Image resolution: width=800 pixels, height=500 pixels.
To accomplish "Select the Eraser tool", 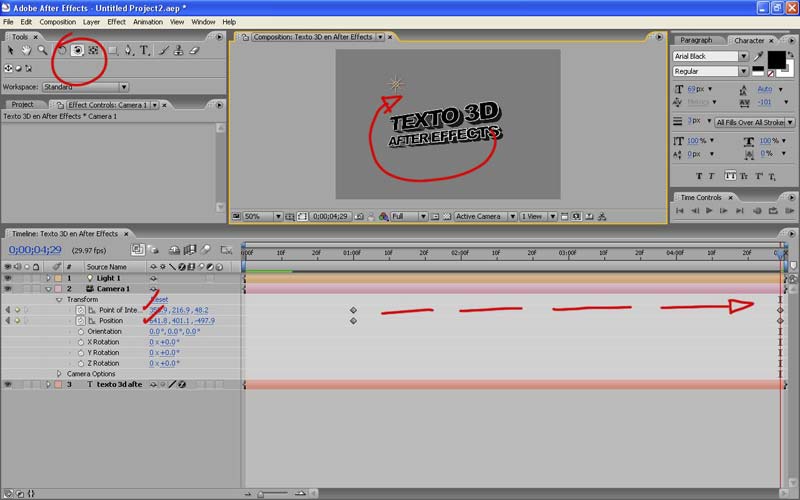I will [194, 50].
